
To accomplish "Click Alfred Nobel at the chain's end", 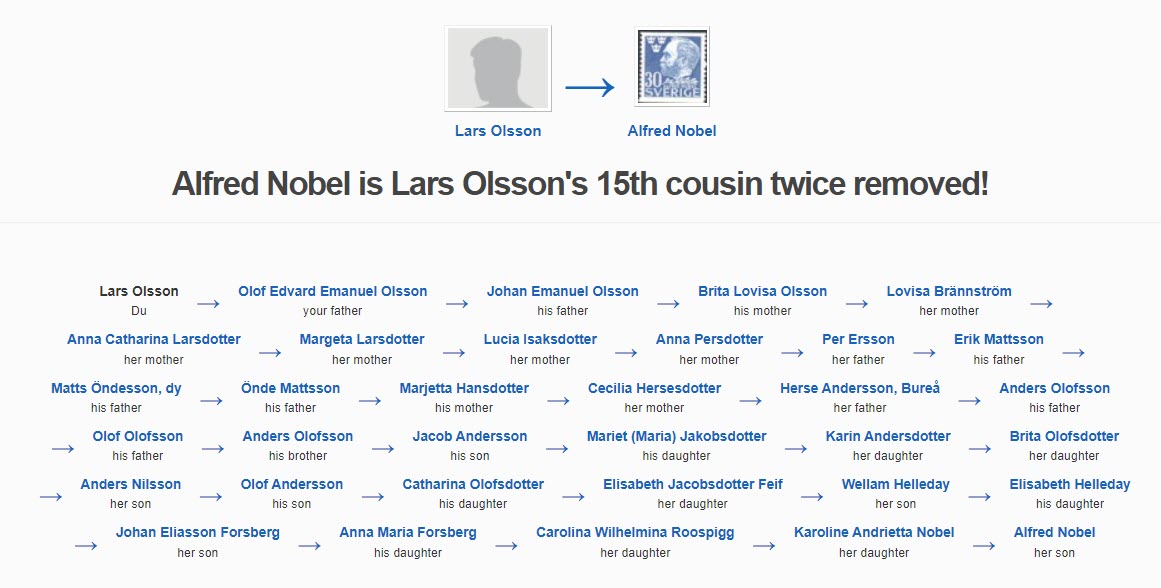I will 1054,532.
